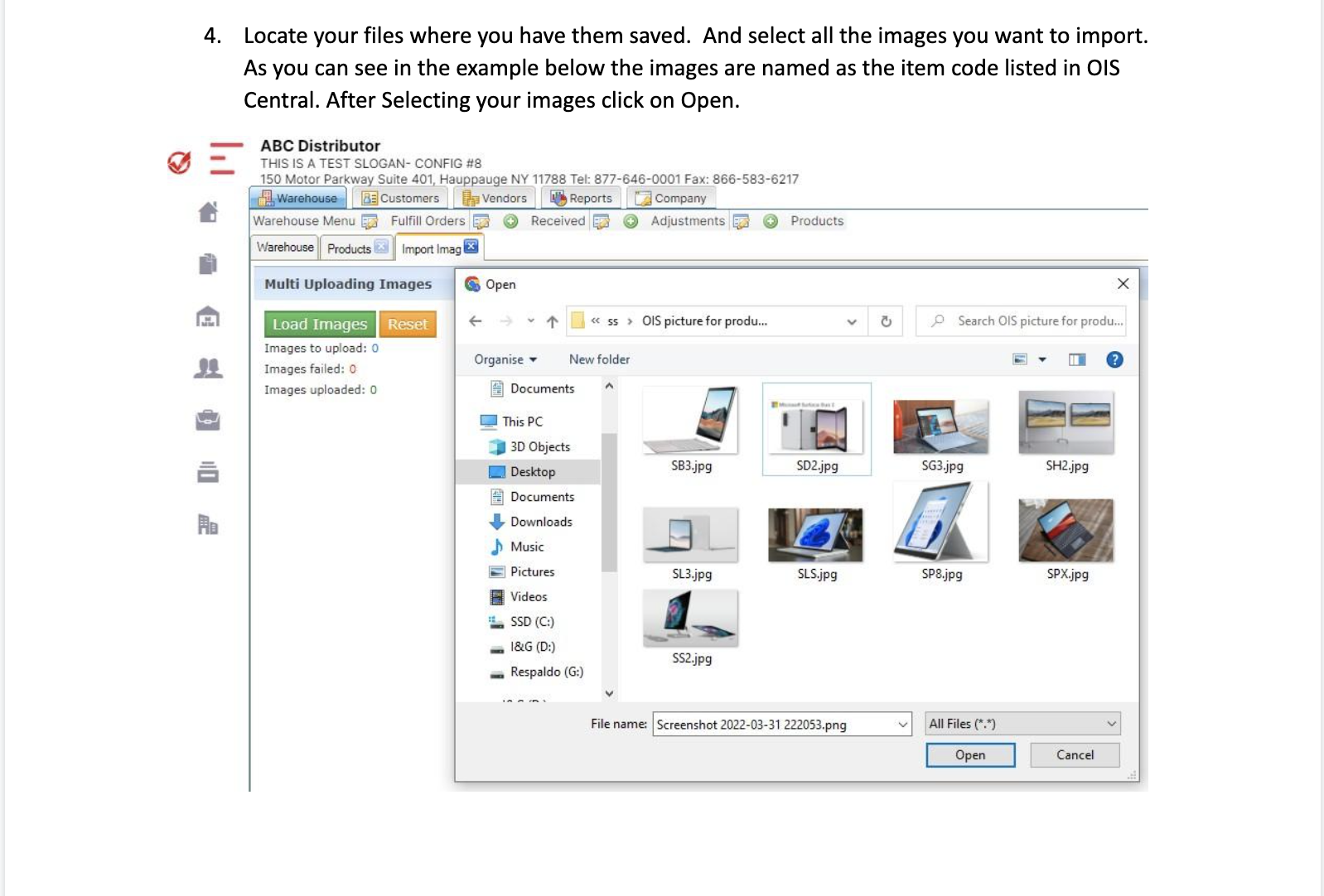Screen dimensions: 1324x896
Task: Open the warehouse building icon in sidebar
Action: tap(208, 316)
